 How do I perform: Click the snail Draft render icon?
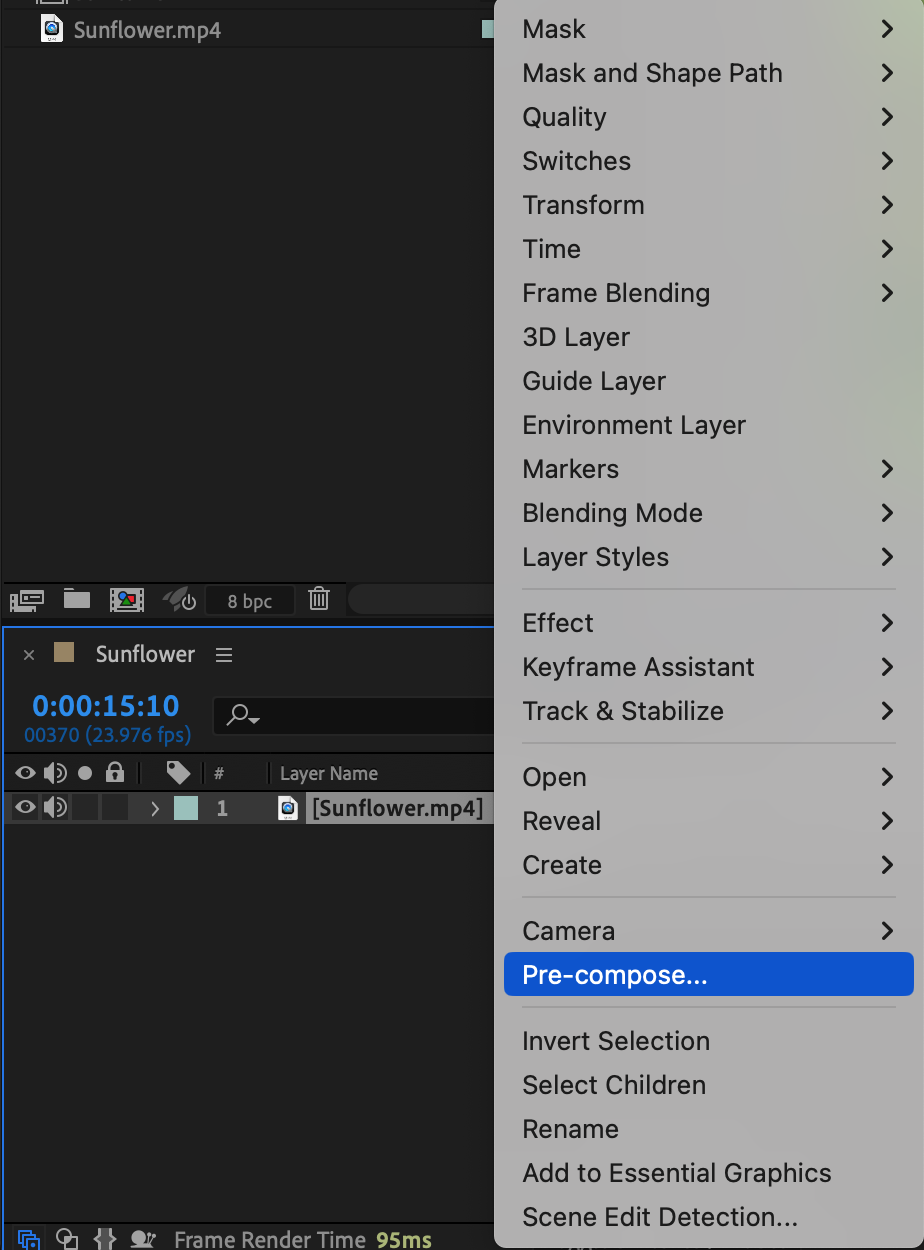(x=143, y=1238)
